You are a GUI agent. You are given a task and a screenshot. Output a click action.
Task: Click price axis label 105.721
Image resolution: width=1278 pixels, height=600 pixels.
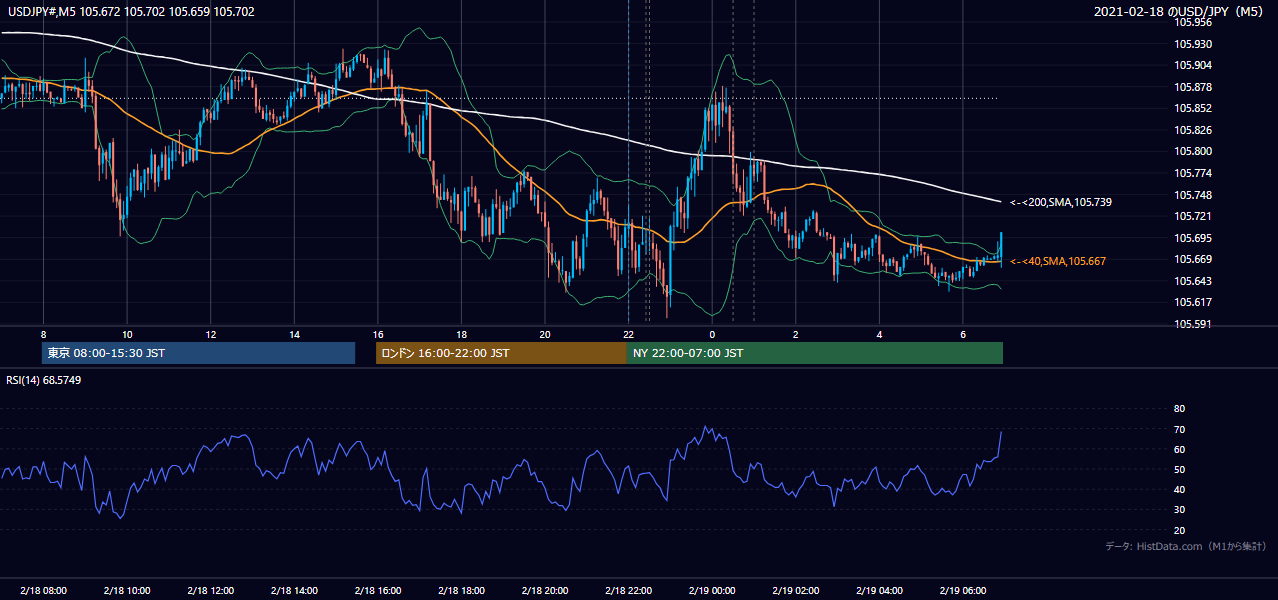point(1193,216)
